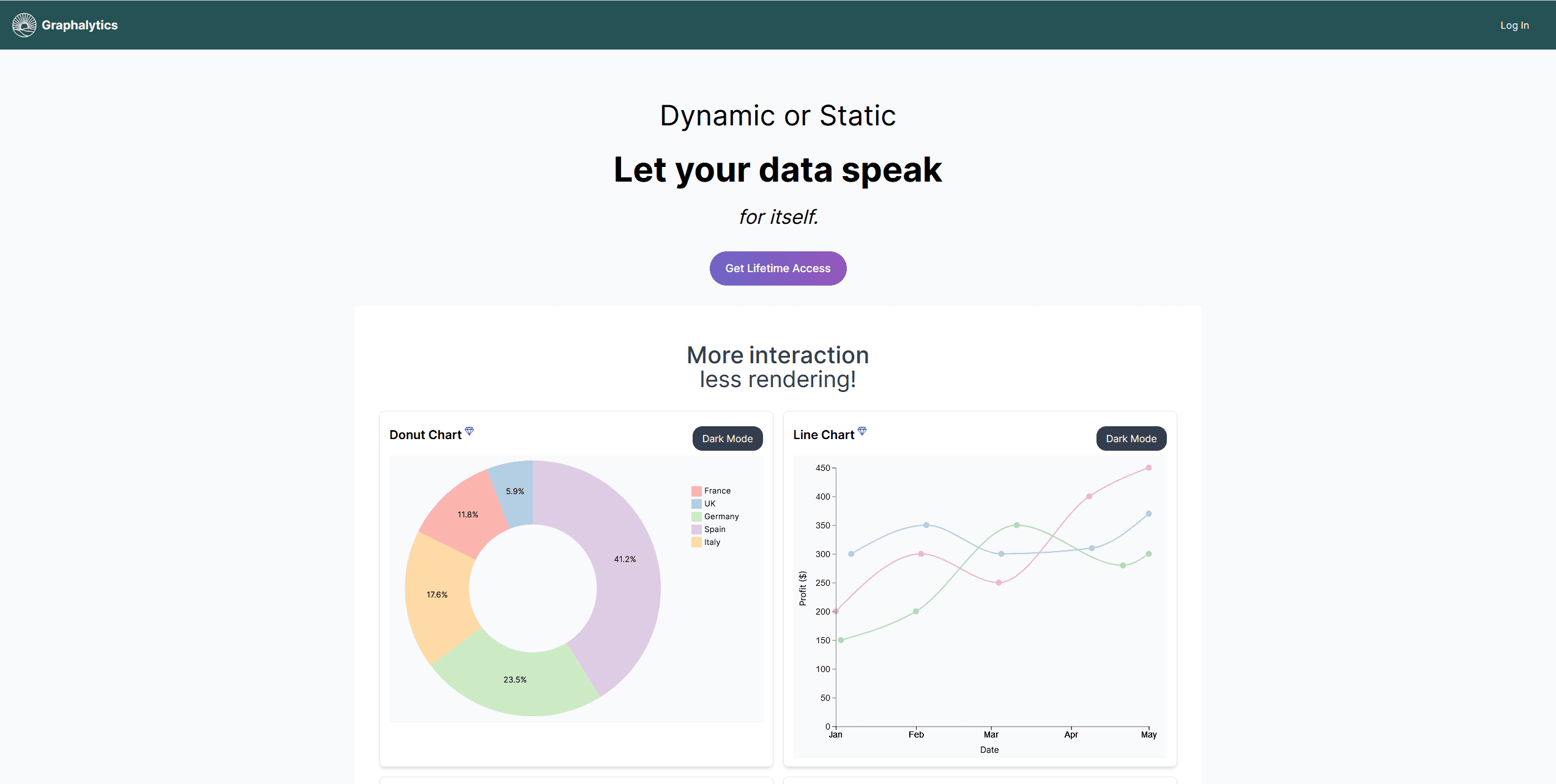This screenshot has height=784, width=1556.
Task: Click the 'France' legend label
Action: coord(717,491)
